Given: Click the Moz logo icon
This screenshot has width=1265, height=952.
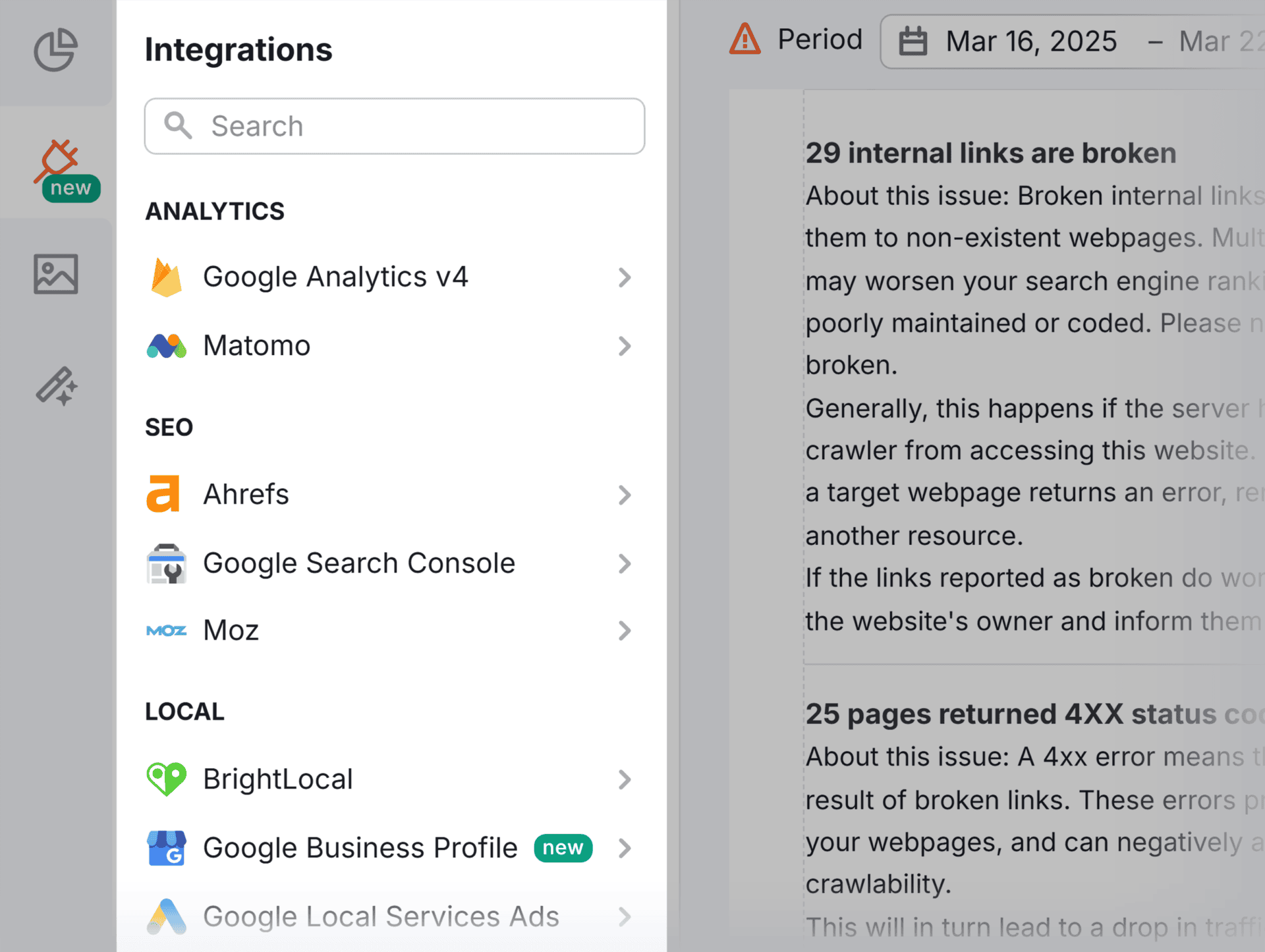Looking at the screenshot, I should [x=166, y=630].
